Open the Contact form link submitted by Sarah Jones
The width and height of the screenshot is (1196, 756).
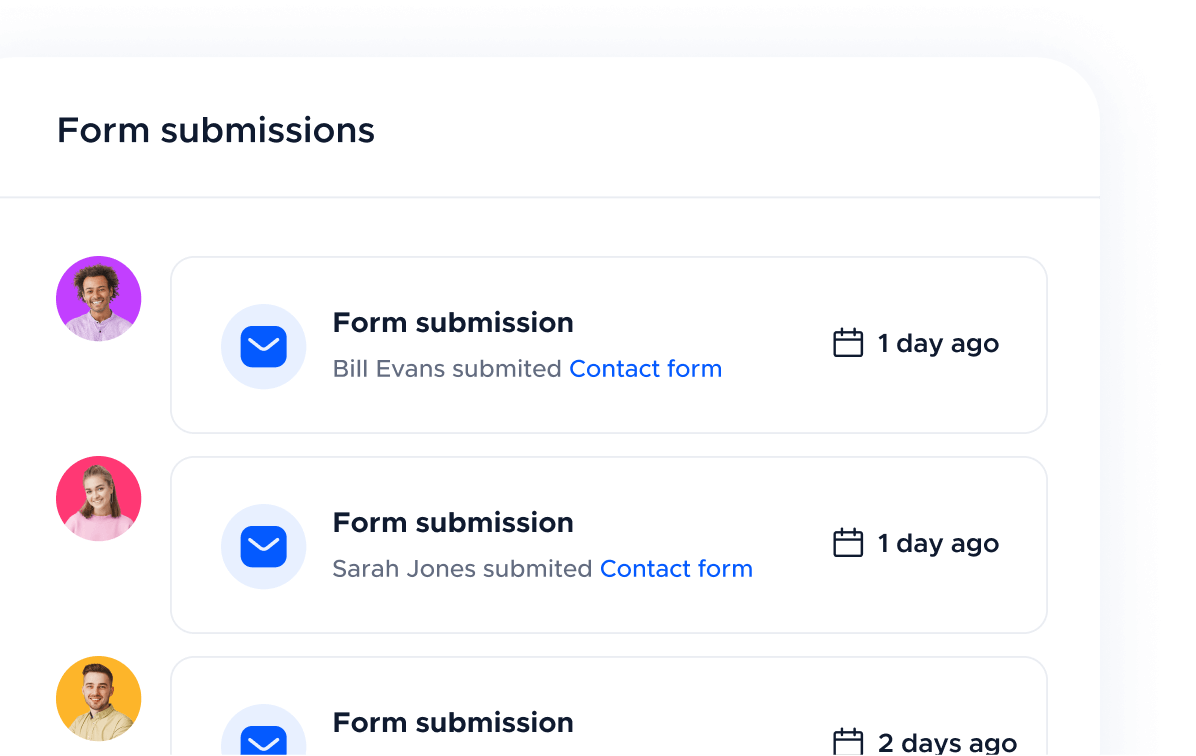[676, 569]
